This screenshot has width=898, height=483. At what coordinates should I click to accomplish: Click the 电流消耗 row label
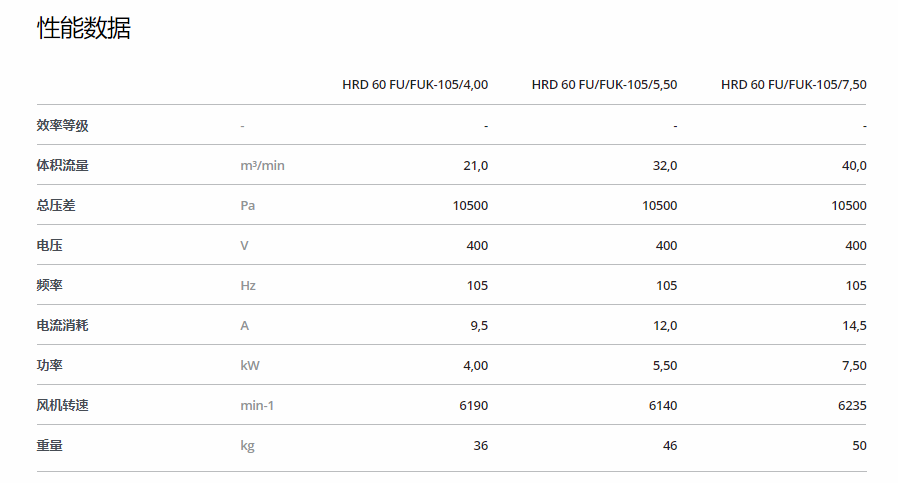62,325
